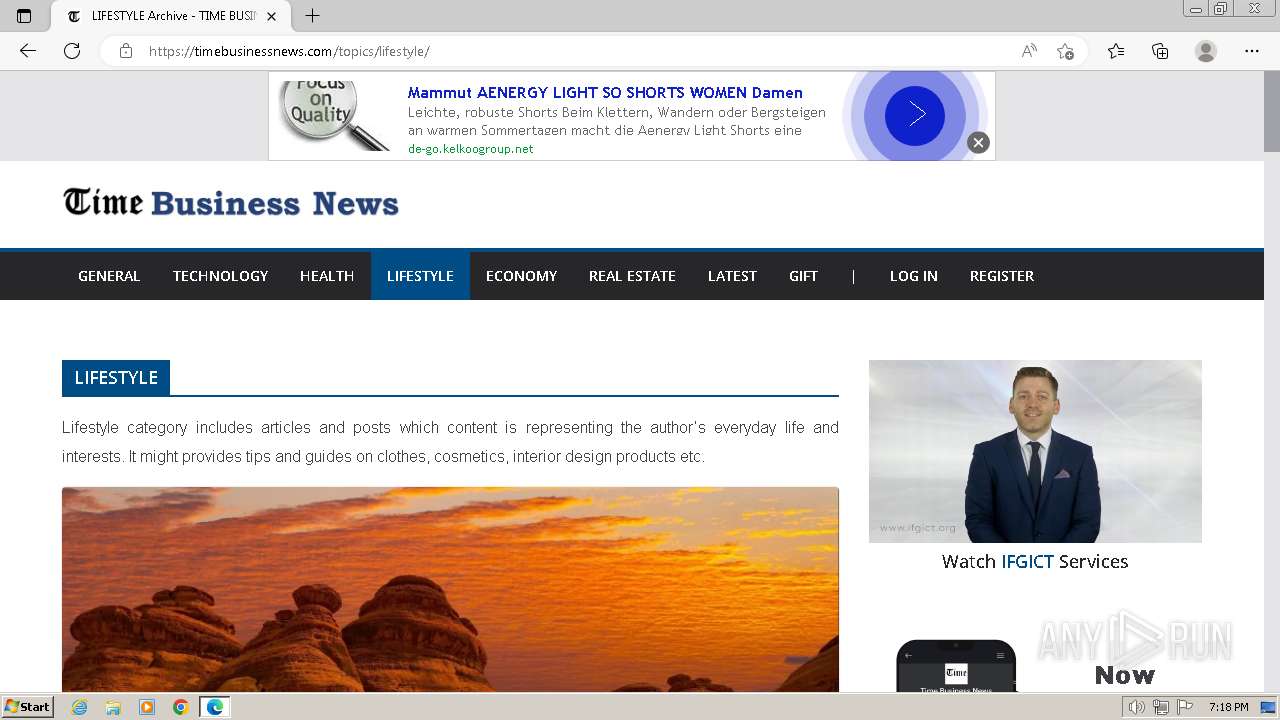Click the Time Business News logo
Screen dimensions: 1280x720
[231, 203]
